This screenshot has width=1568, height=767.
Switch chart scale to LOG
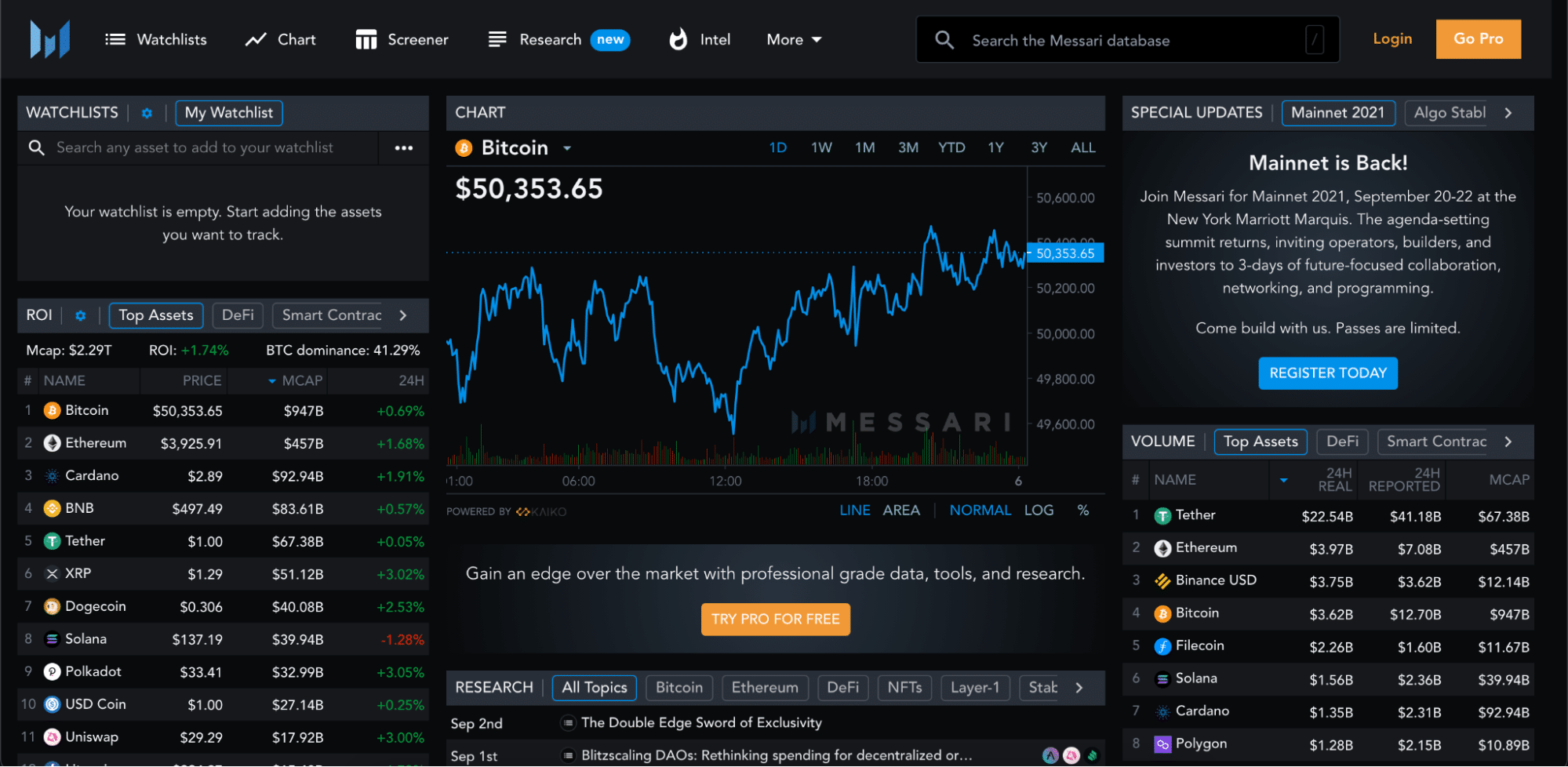click(x=1039, y=511)
